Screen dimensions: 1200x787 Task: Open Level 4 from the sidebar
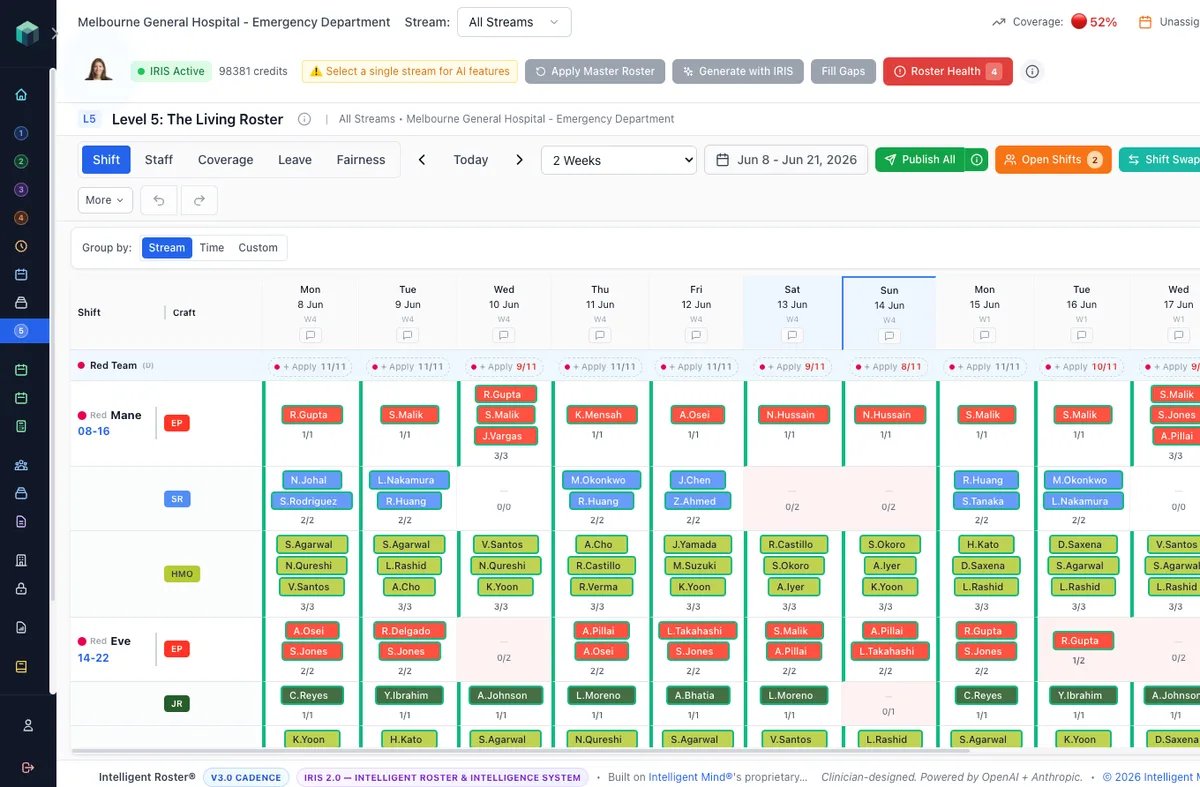(21, 218)
